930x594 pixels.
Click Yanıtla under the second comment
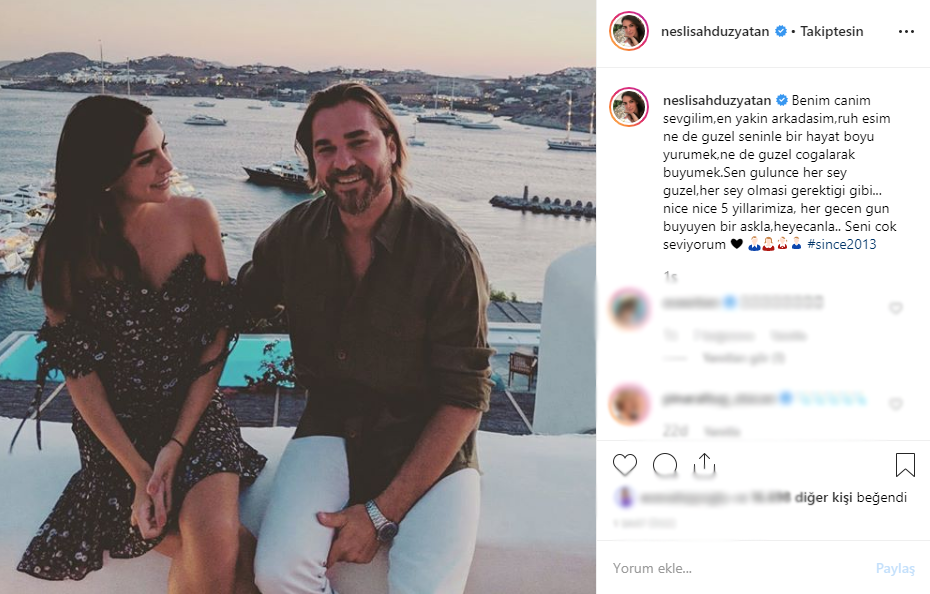pyautogui.click(x=722, y=432)
